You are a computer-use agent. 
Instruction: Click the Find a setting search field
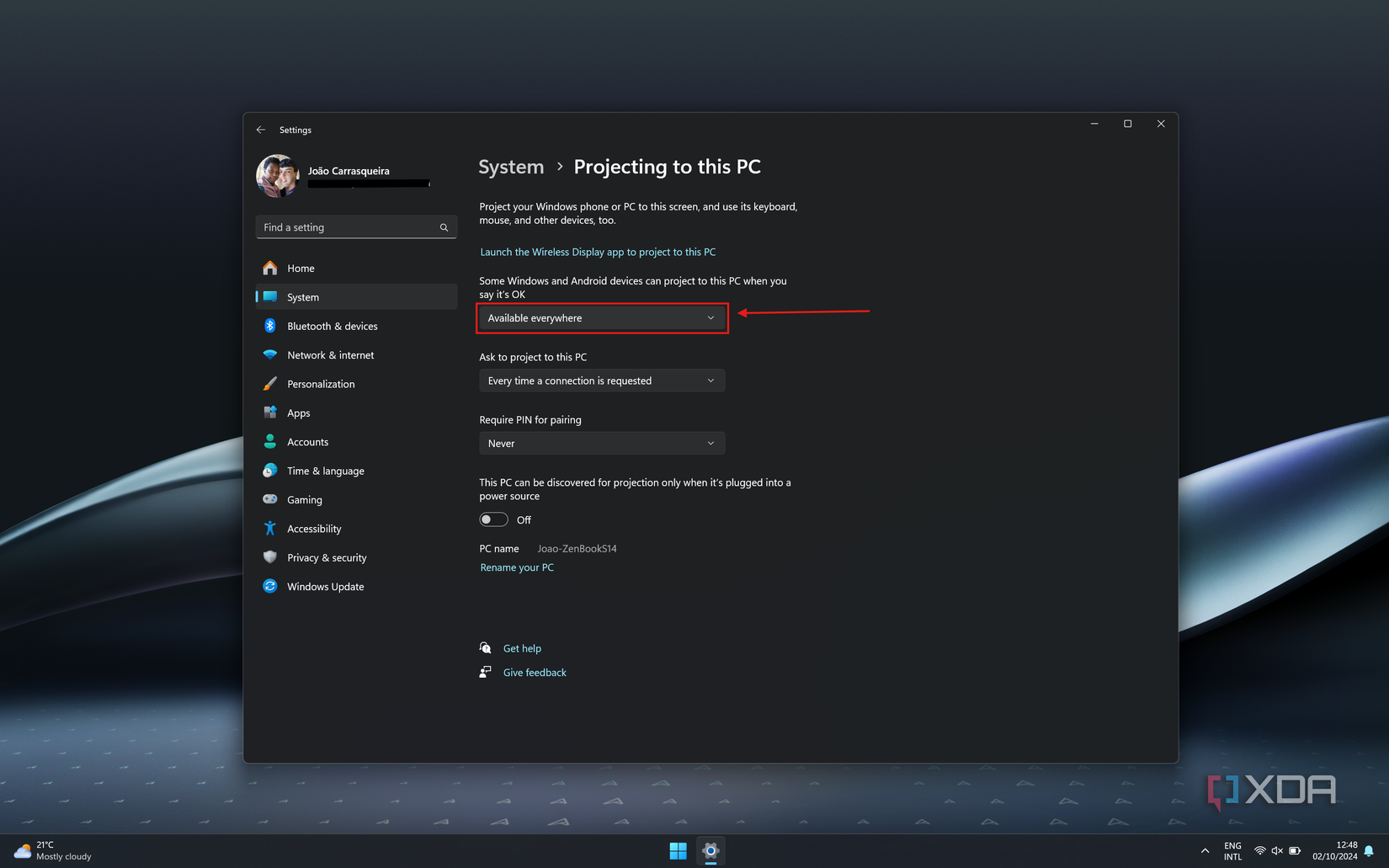coord(356,227)
